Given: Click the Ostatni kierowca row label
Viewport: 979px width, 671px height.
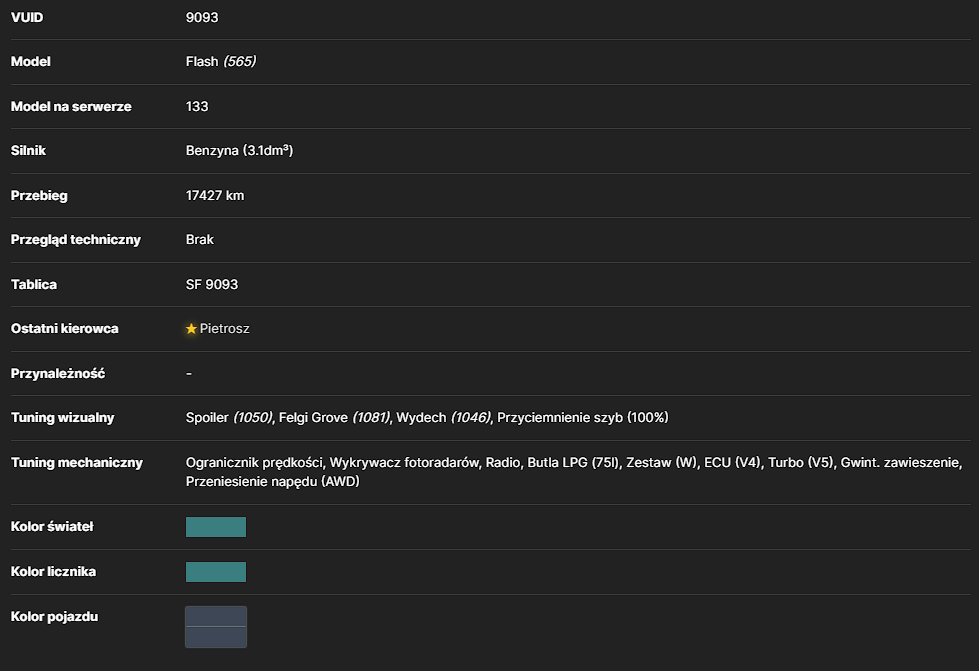Looking at the screenshot, I should (x=64, y=329).
